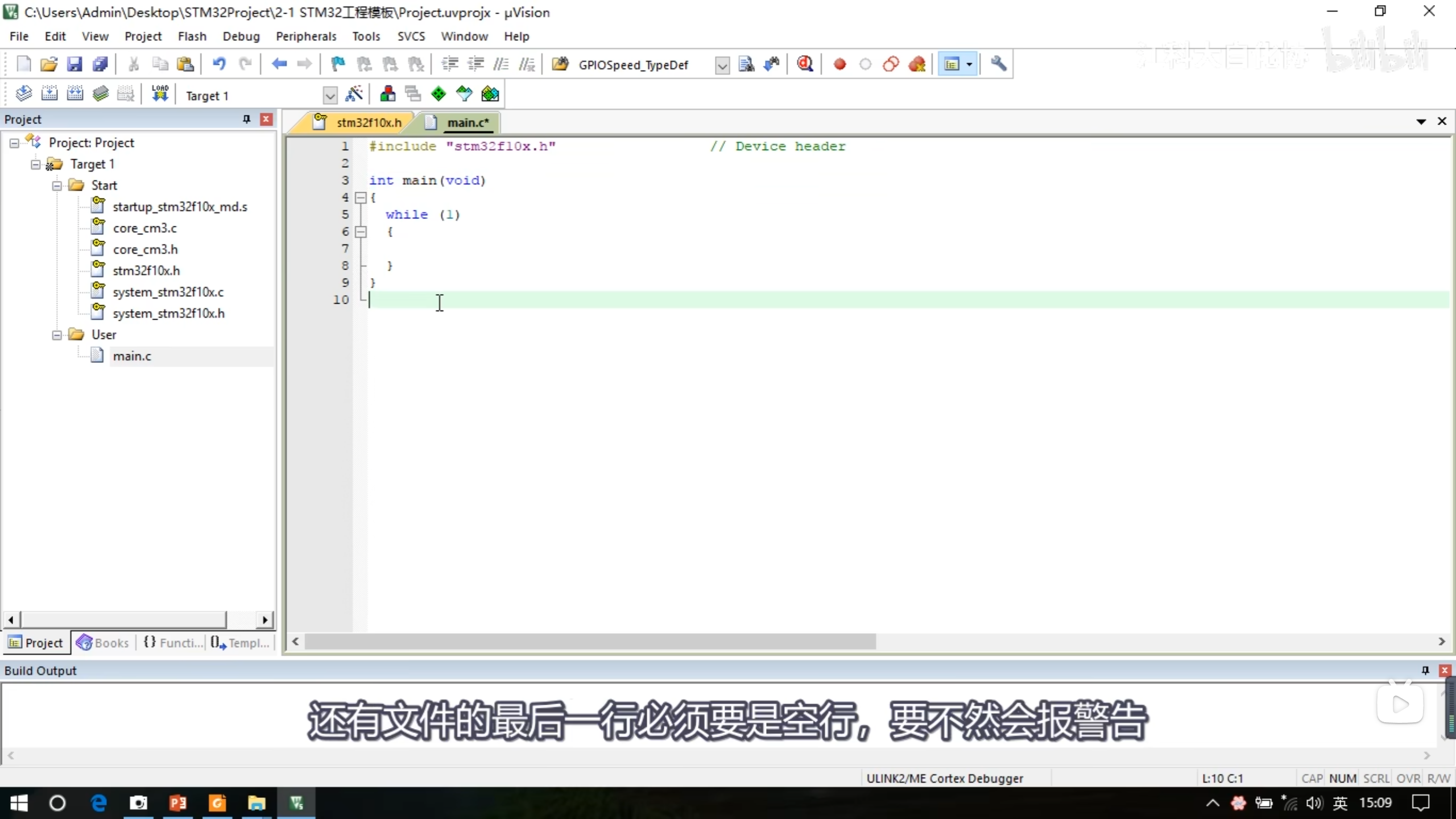Insert a breakpoint with the red dot icon

(839, 64)
